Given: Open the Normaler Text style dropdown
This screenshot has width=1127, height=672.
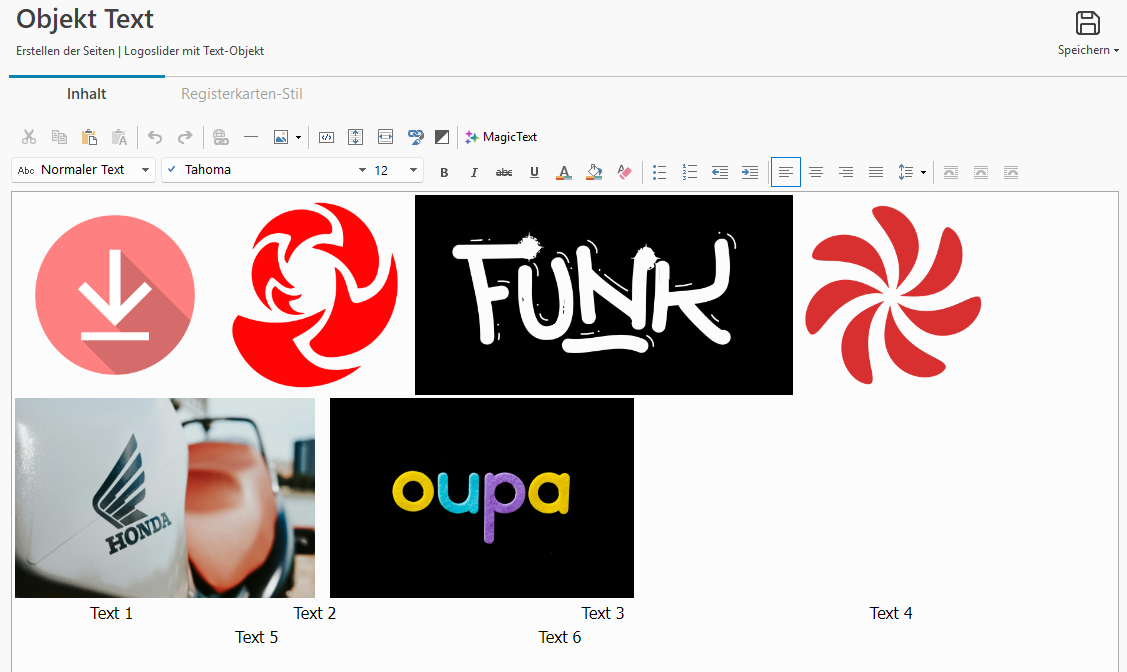Looking at the screenshot, I should [x=84, y=170].
